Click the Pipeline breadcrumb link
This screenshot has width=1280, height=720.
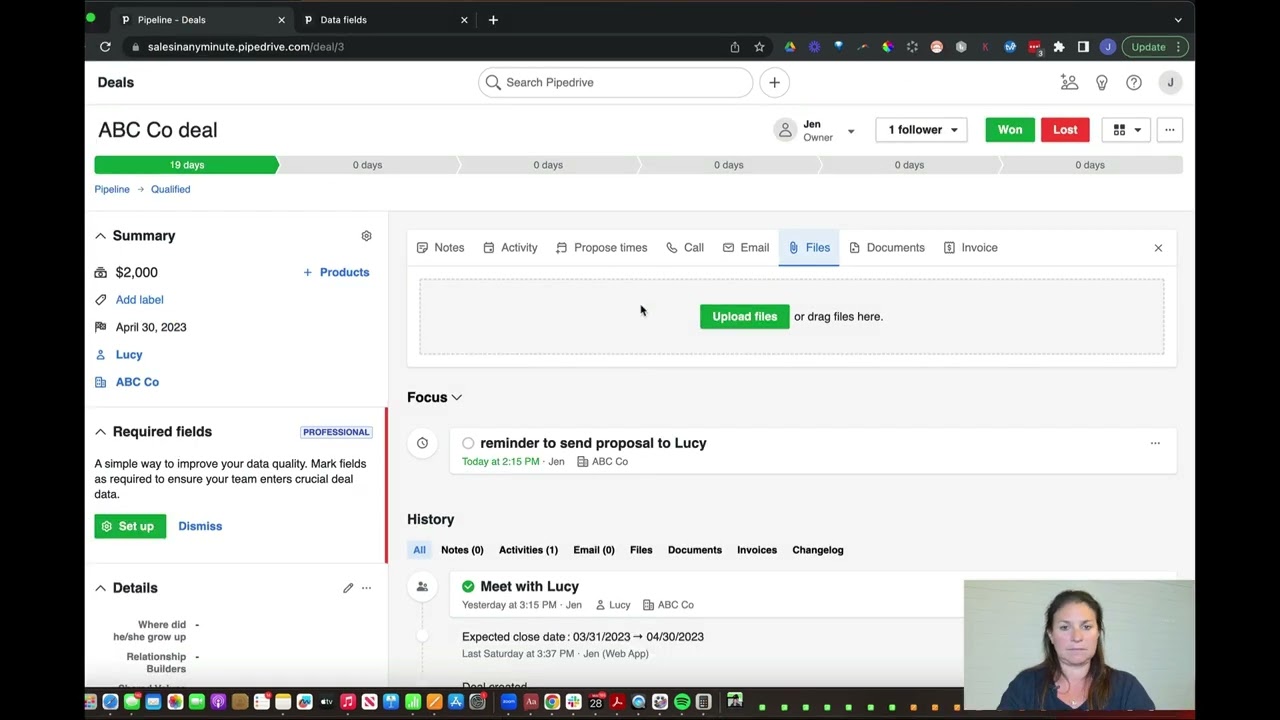[112, 189]
